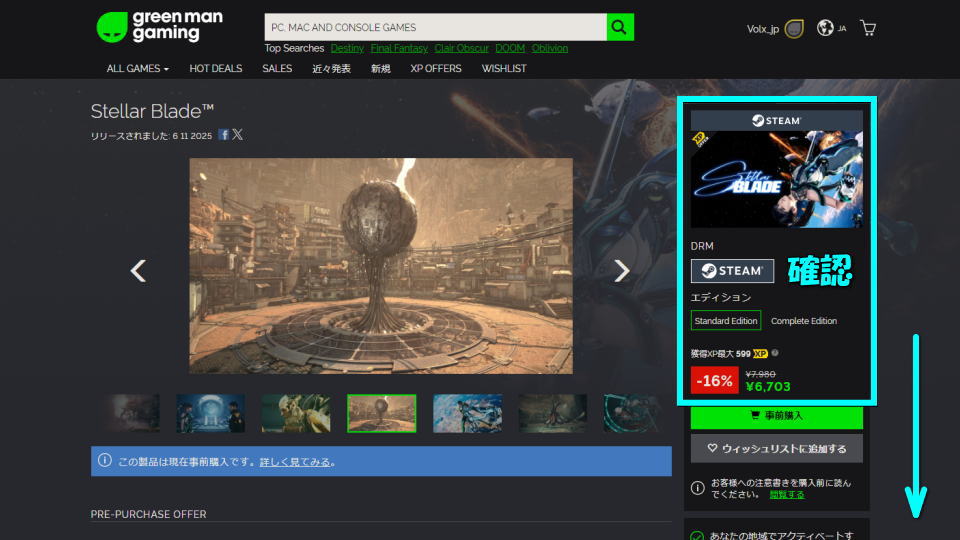The height and width of the screenshot is (540, 960).
Task: Show the previous screenshot with left arrow
Action: click(138, 271)
